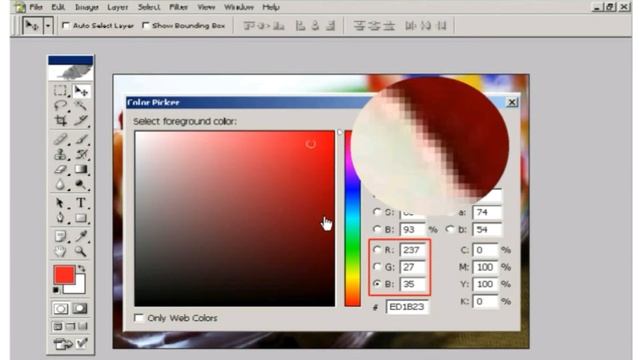640x360 pixels.
Task: Open the Image menu
Action: [x=87, y=7]
